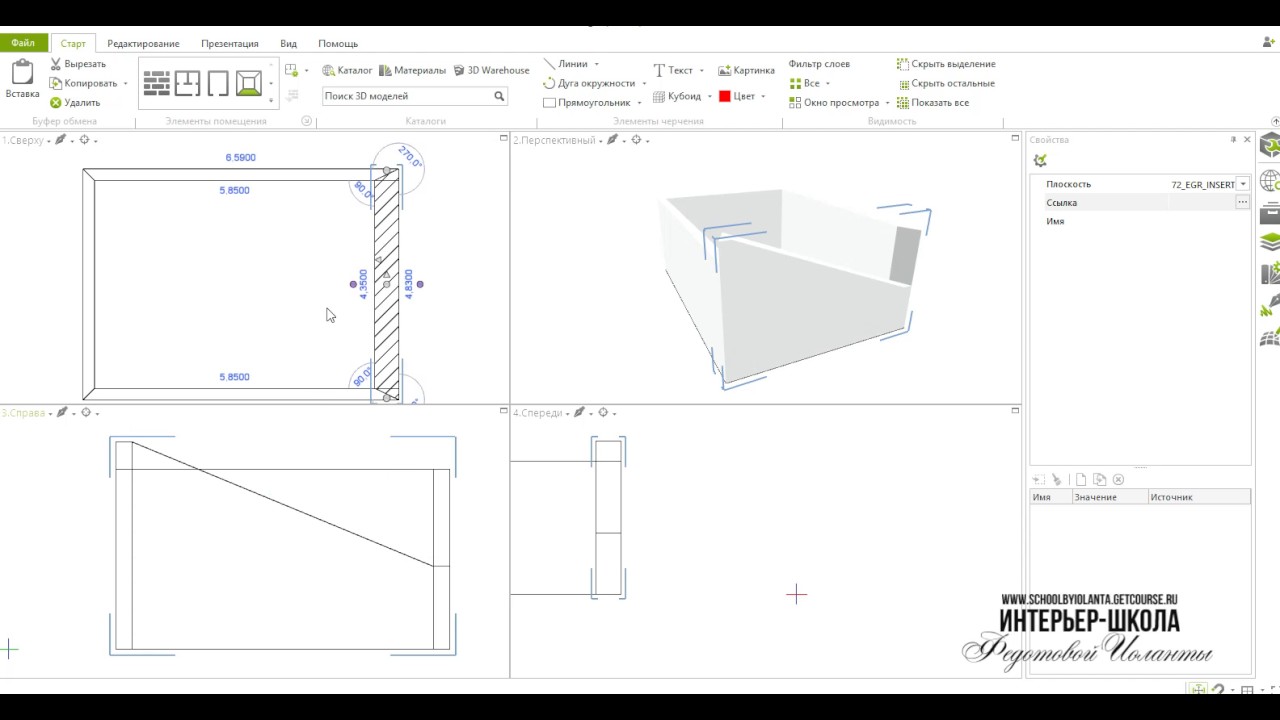Screen dimensions: 1280x720
Task: Select the open rectangle room element icon
Action: 218,83
